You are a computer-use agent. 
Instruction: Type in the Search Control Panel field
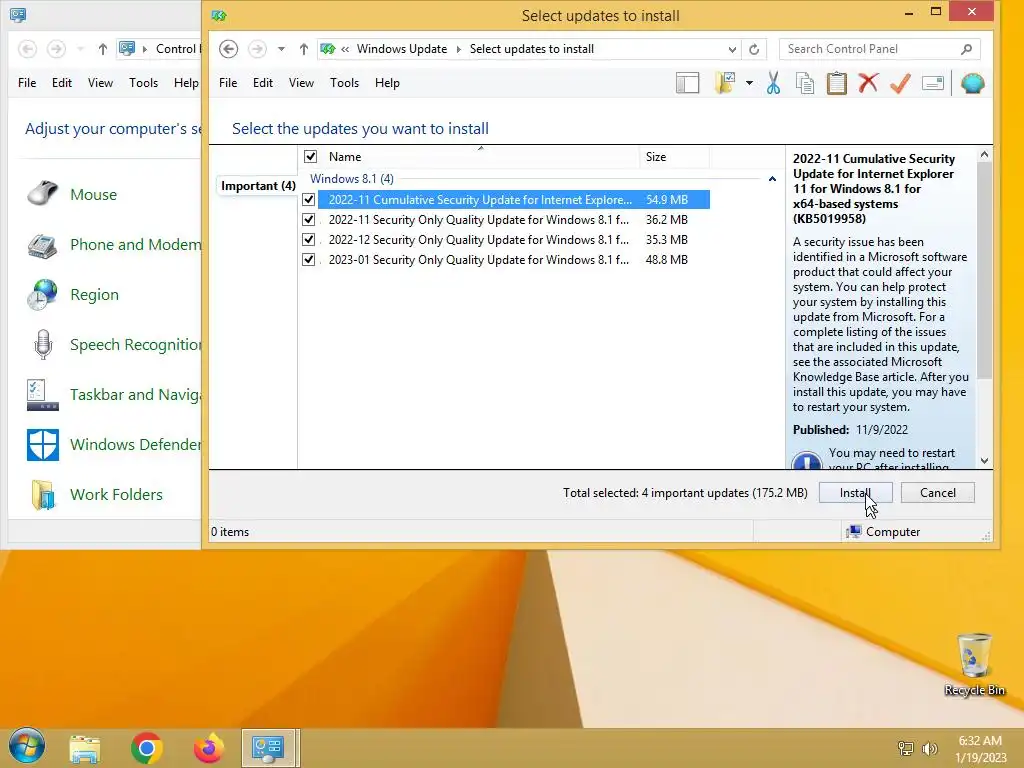click(x=871, y=49)
